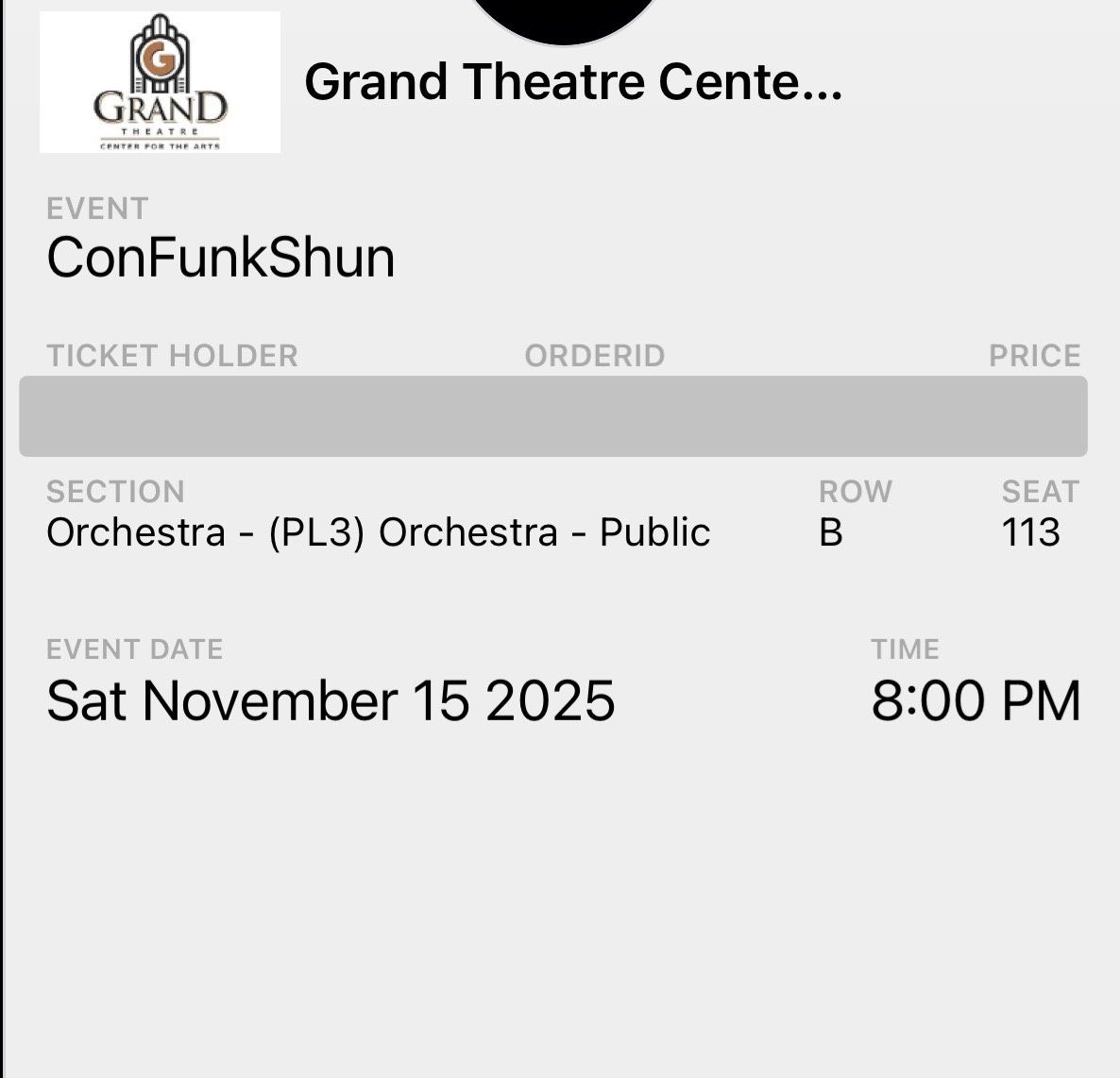Tap Sat November 15 2025 date text
The height and width of the screenshot is (1078, 1120).
(332, 699)
